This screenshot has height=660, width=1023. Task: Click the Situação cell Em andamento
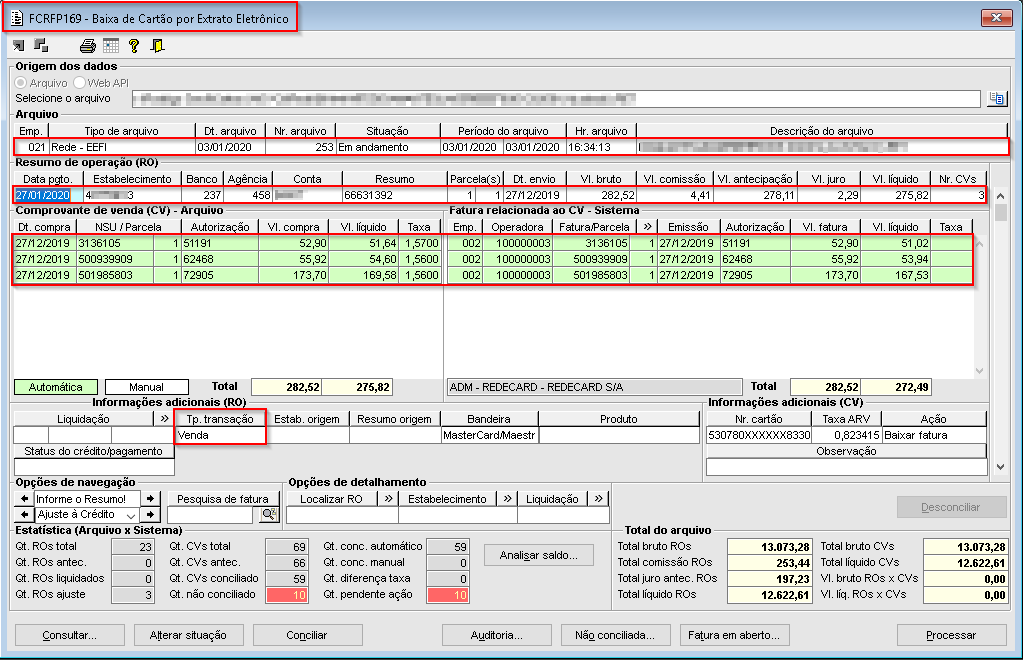(x=388, y=147)
